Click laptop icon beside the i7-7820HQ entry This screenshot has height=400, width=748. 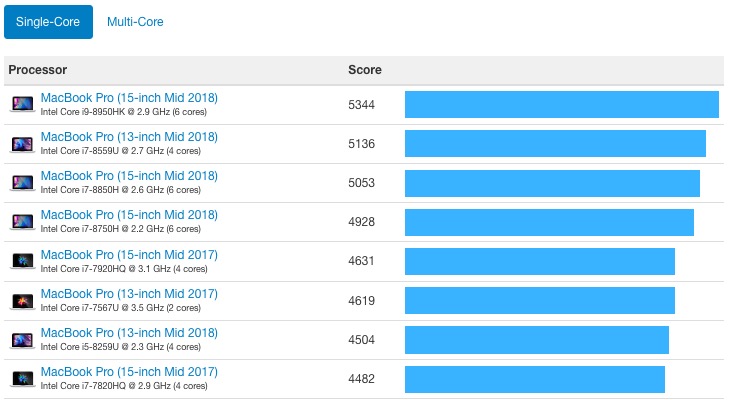[22, 379]
